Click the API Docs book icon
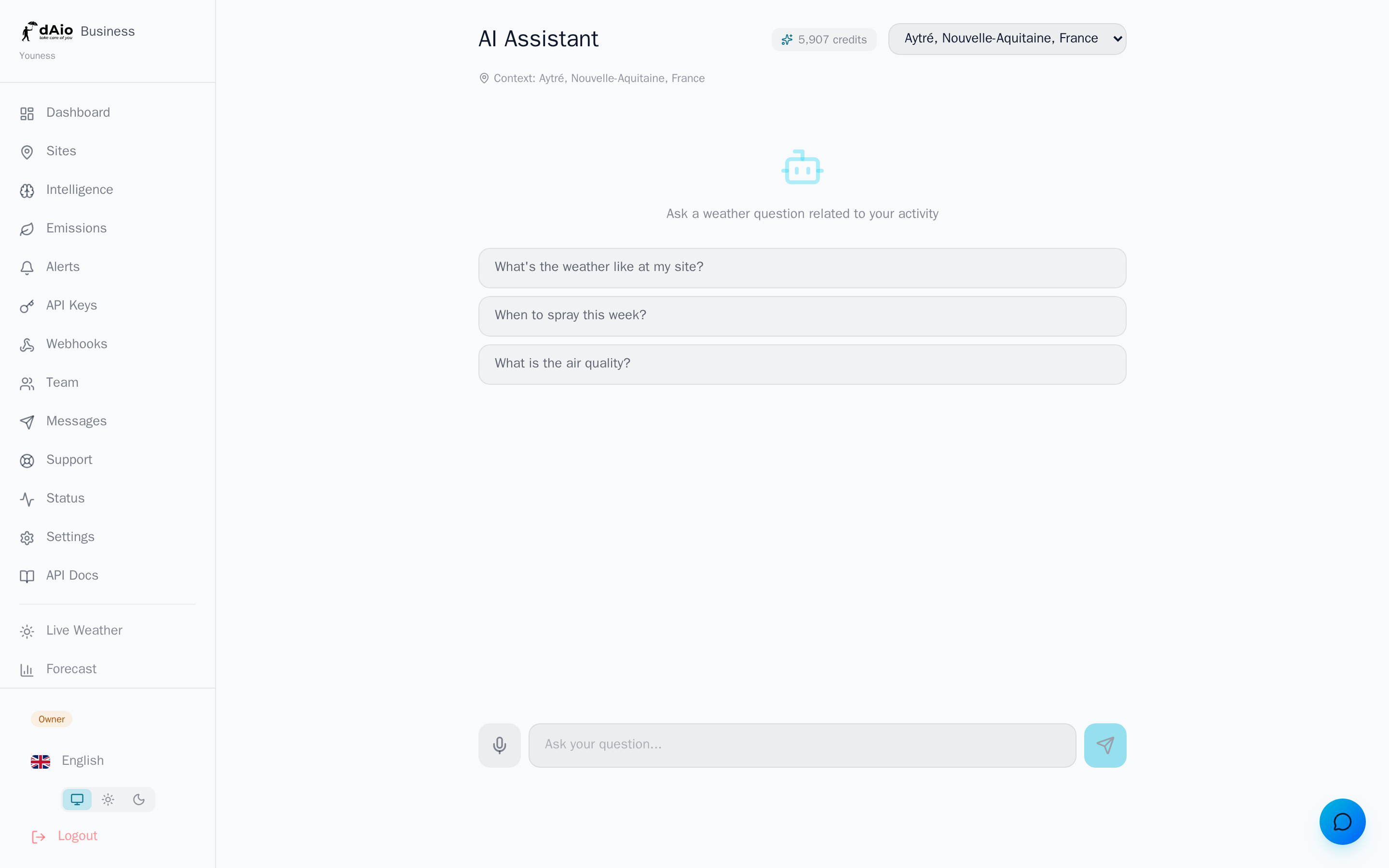 coord(27,576)
